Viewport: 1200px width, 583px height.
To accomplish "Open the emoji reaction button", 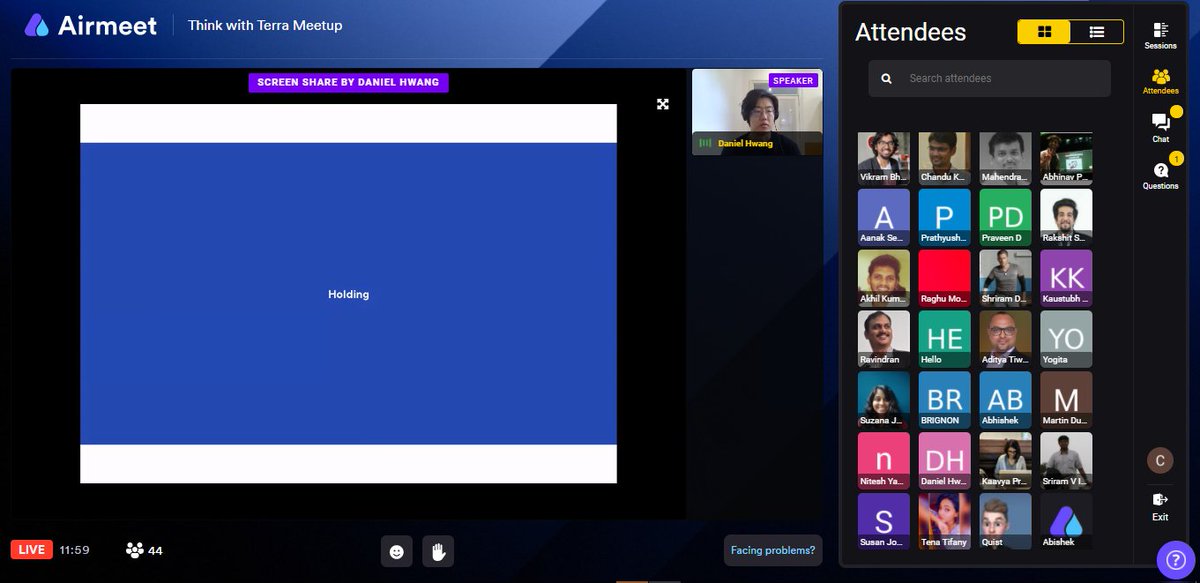I will tap(396, 551).
